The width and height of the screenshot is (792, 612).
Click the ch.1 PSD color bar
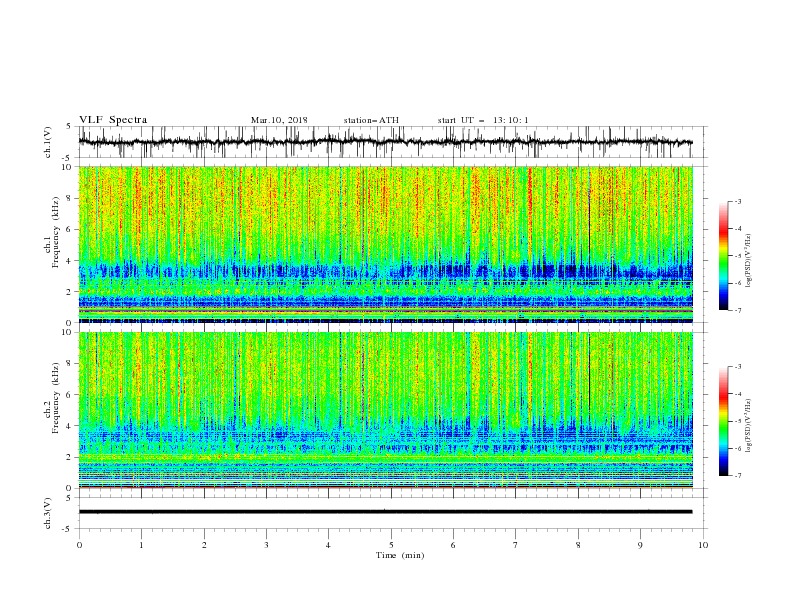724,256
